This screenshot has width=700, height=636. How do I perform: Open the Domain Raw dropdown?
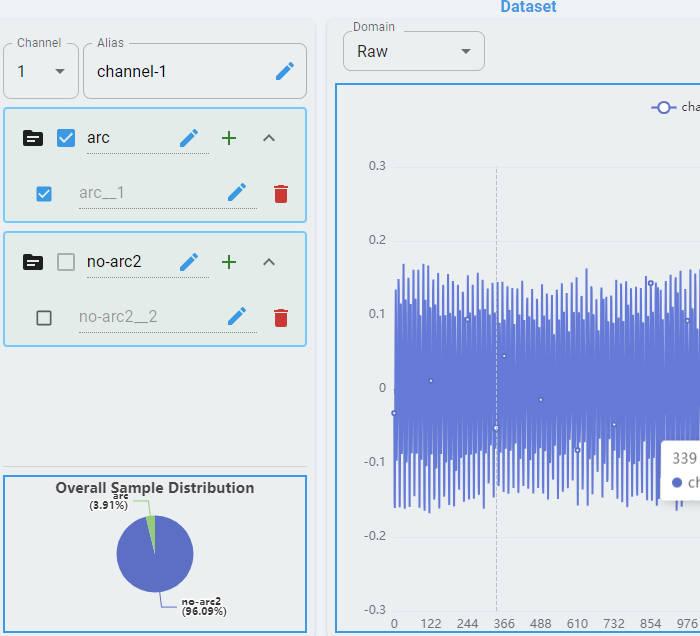point(414,51)
